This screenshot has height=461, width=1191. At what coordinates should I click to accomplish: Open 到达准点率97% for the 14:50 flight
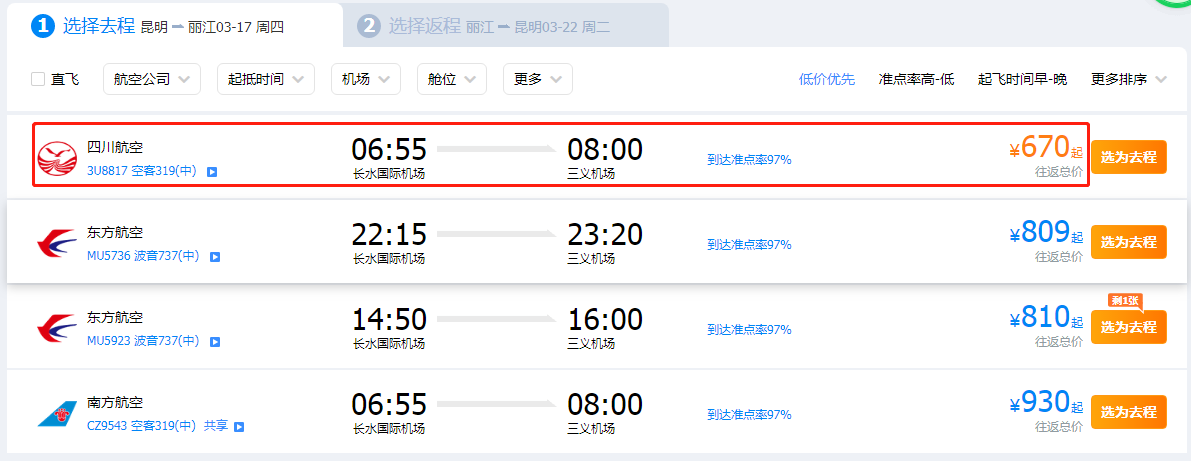(749, 330)
